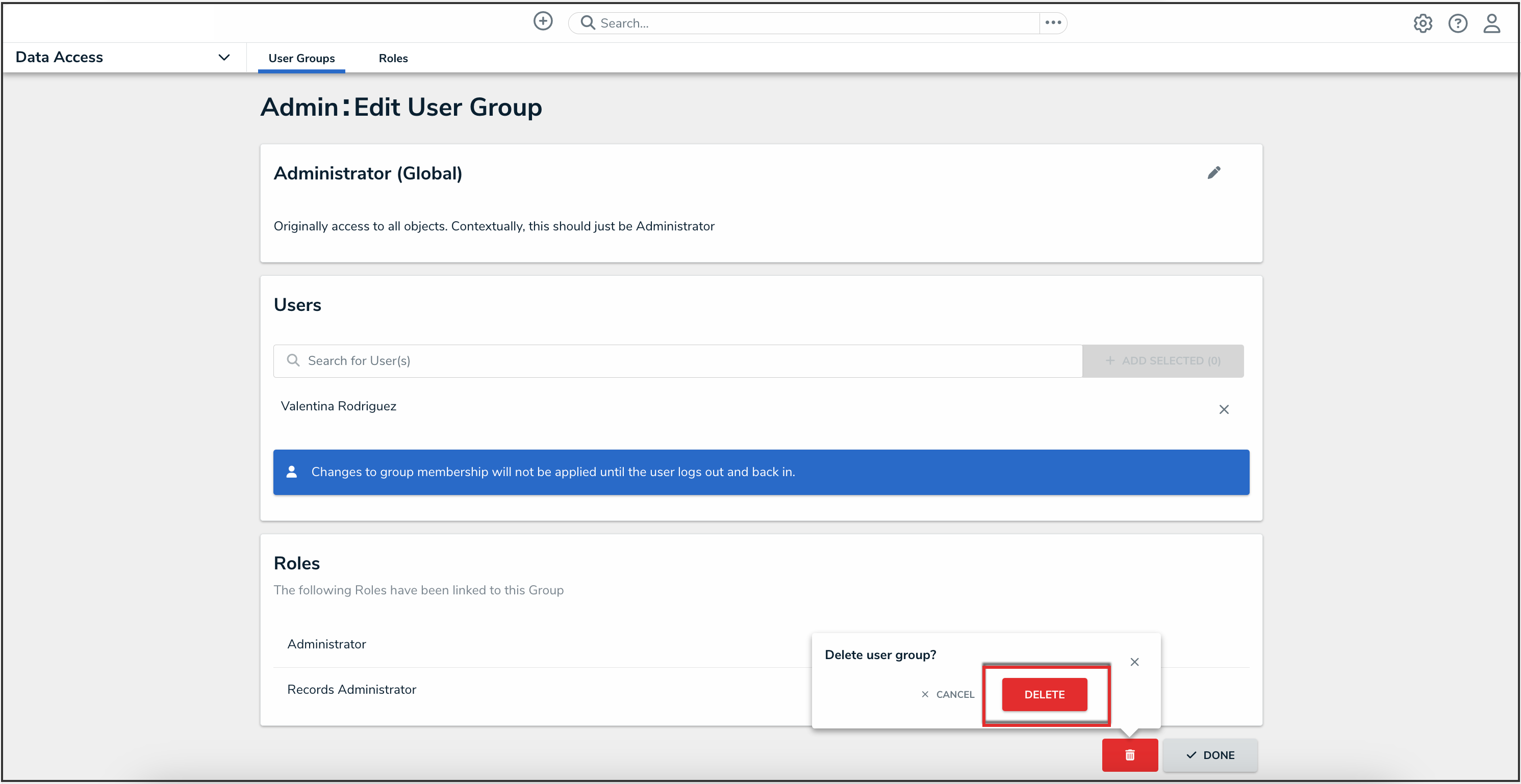Viewport: 1521px width, 784px height.
Task: Select the User Groups tab
Action: [301, 58]
